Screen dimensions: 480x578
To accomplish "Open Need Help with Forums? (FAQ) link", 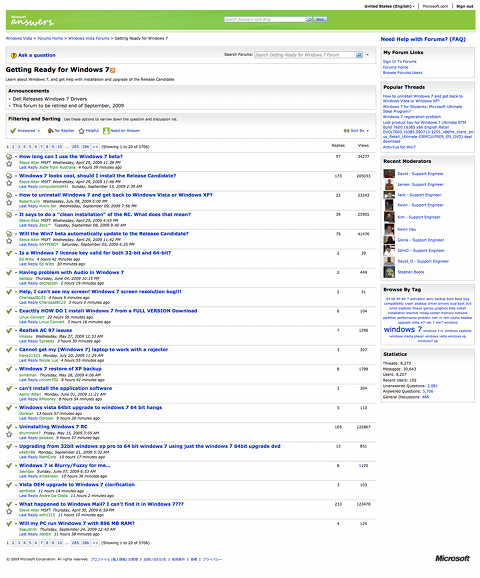I will point(423,39).
